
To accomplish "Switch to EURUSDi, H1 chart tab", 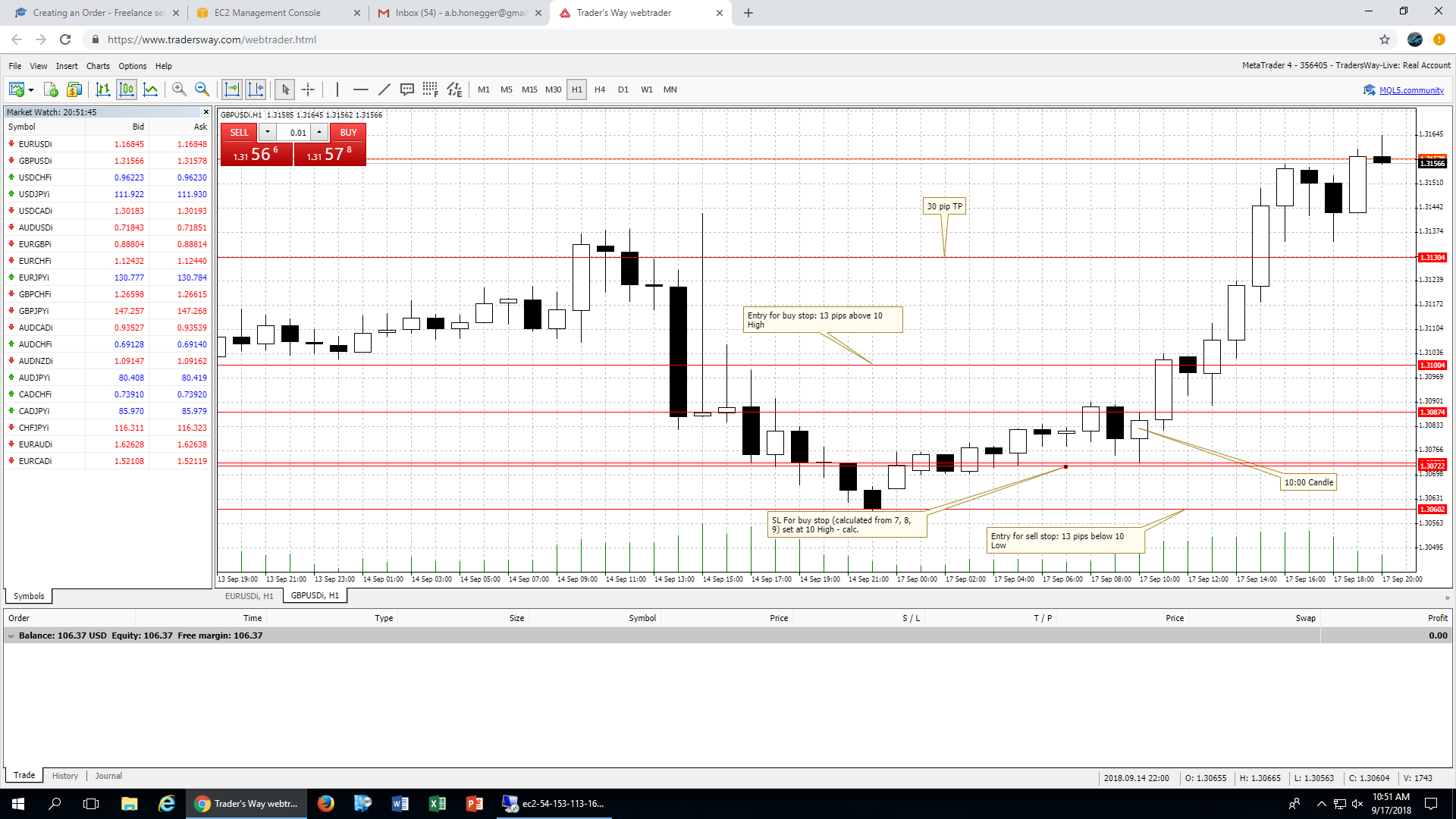I will coord(249,596).
